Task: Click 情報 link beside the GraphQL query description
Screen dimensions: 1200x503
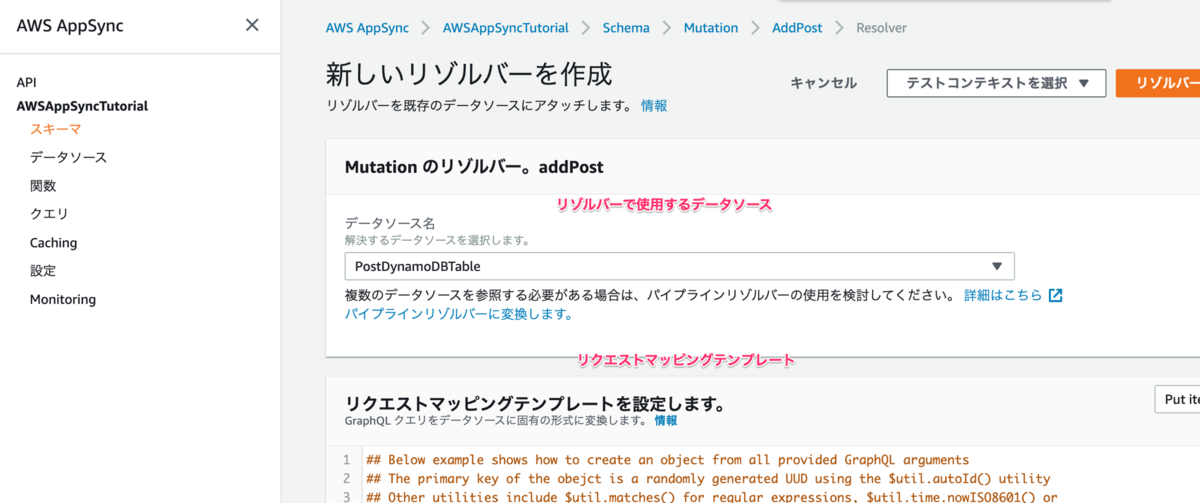Action: tap(666, 421)
